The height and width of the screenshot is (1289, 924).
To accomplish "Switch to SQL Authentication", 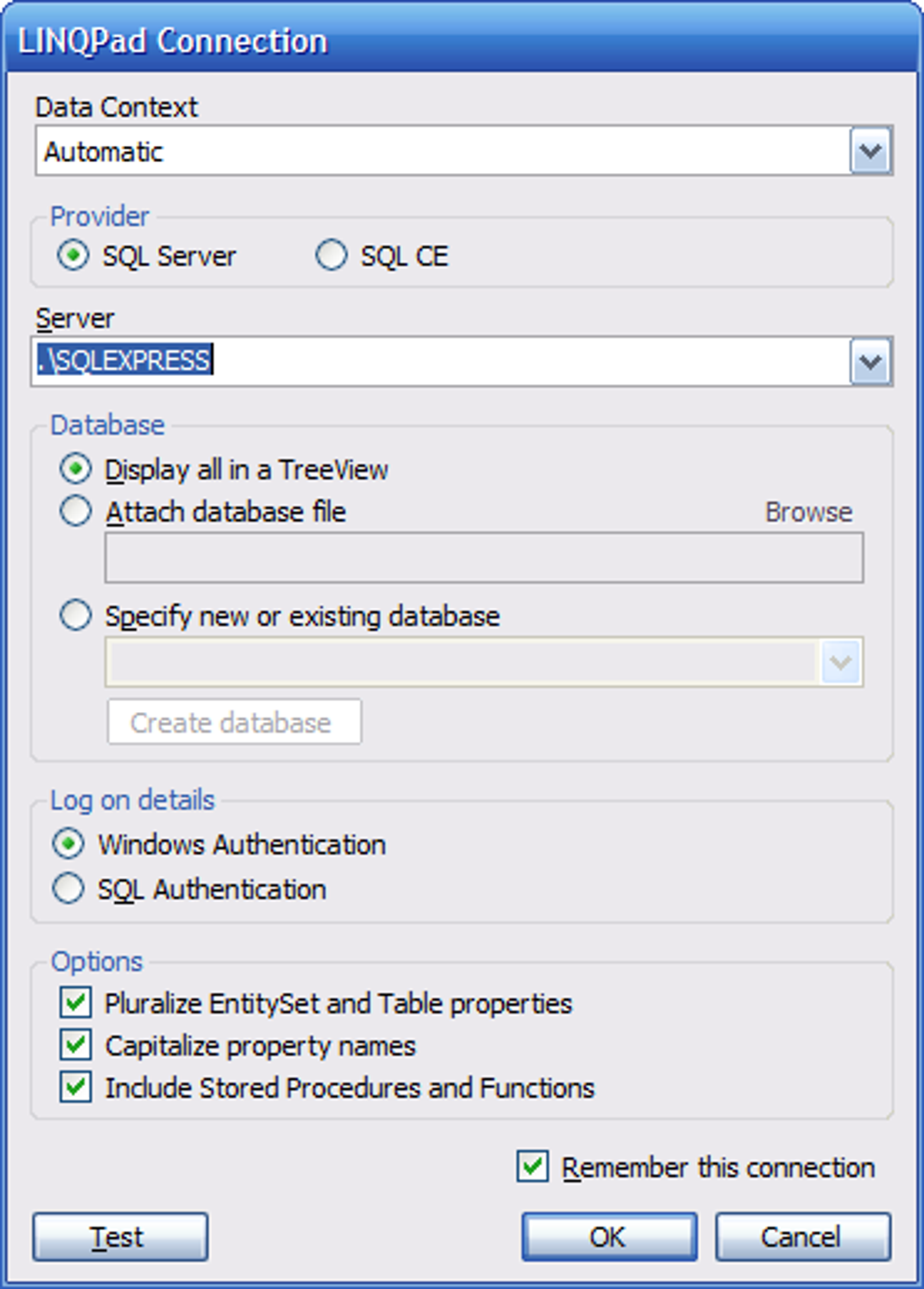I will [69, 889].
